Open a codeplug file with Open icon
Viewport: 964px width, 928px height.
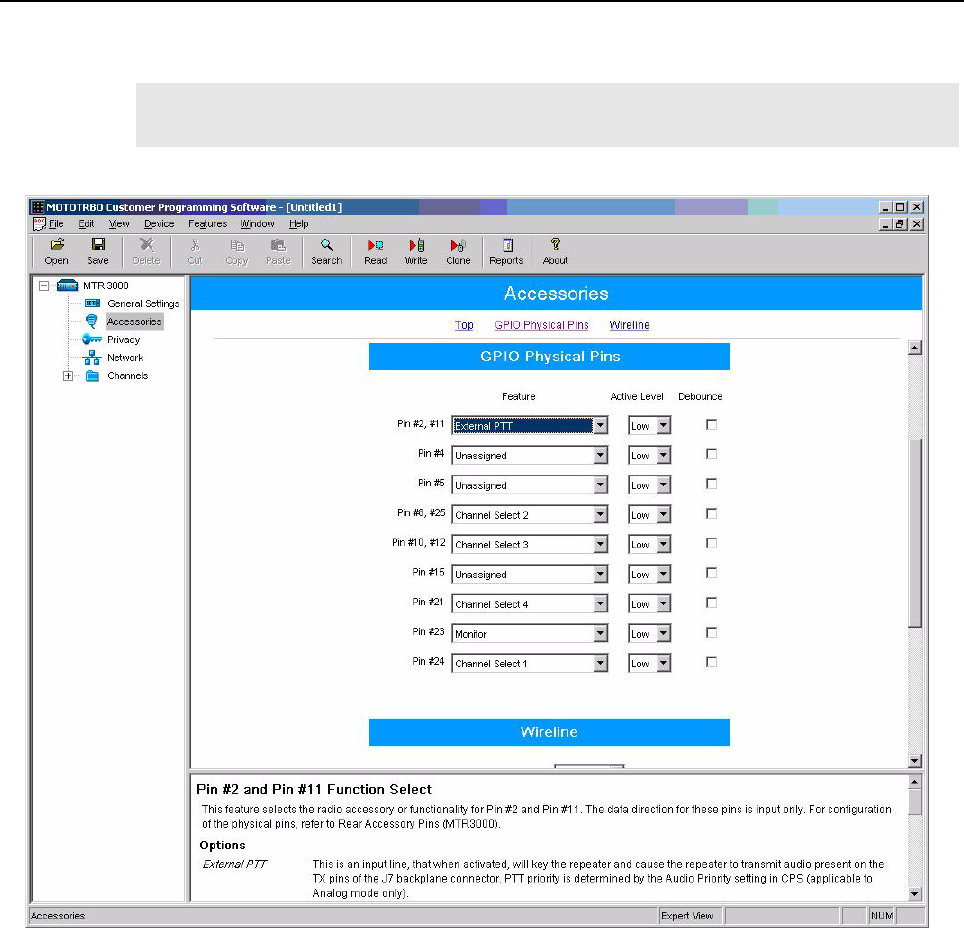coord(57,252)
